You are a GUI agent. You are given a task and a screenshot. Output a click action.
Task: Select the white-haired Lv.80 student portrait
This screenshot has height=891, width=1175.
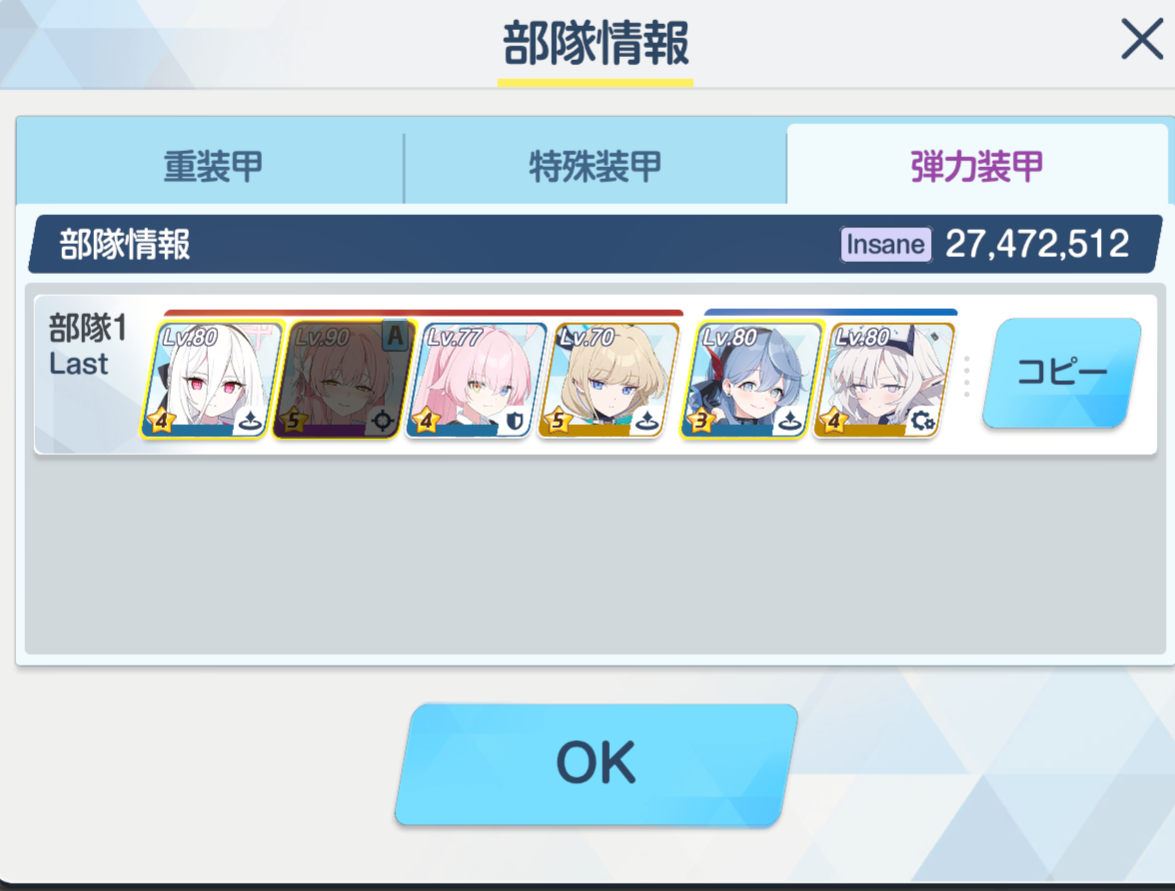pos(213,379)
